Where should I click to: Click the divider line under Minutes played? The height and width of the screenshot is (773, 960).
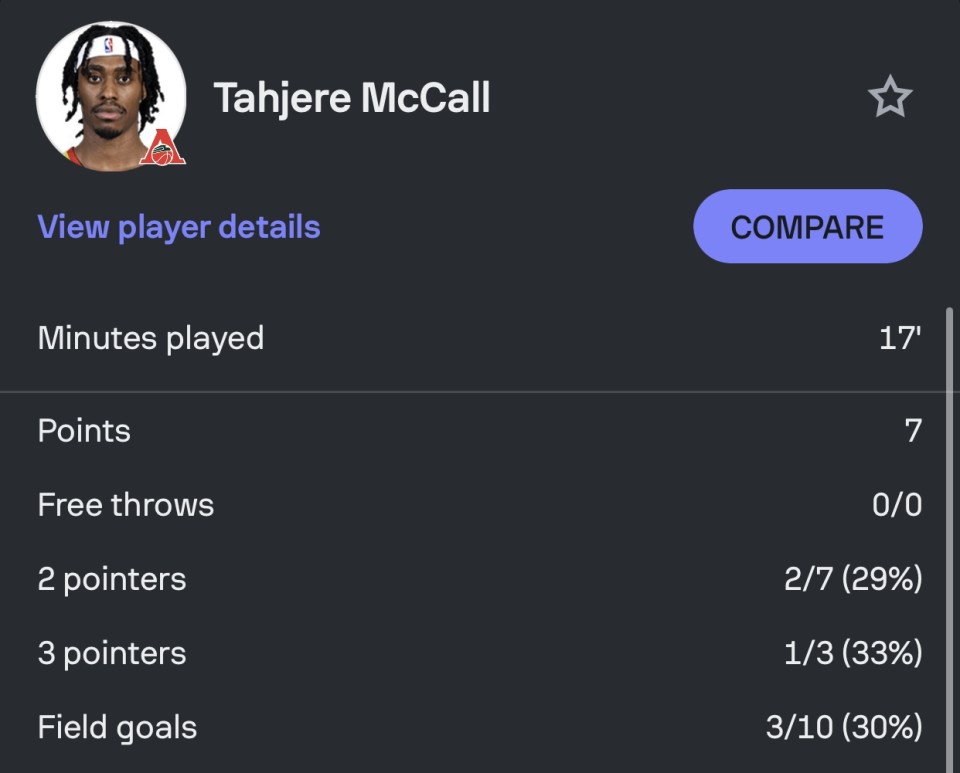[472, 392]
